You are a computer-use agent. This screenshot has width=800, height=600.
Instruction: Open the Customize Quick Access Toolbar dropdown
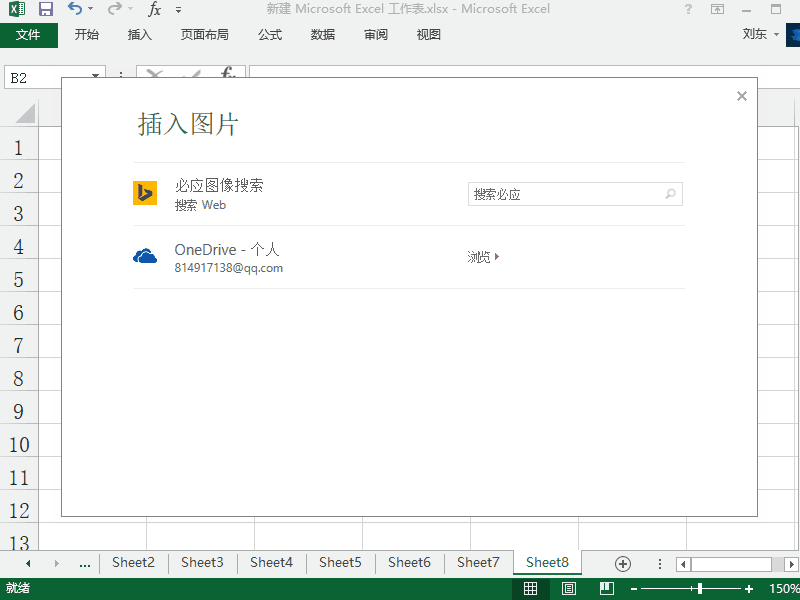(x=178, y=10)
